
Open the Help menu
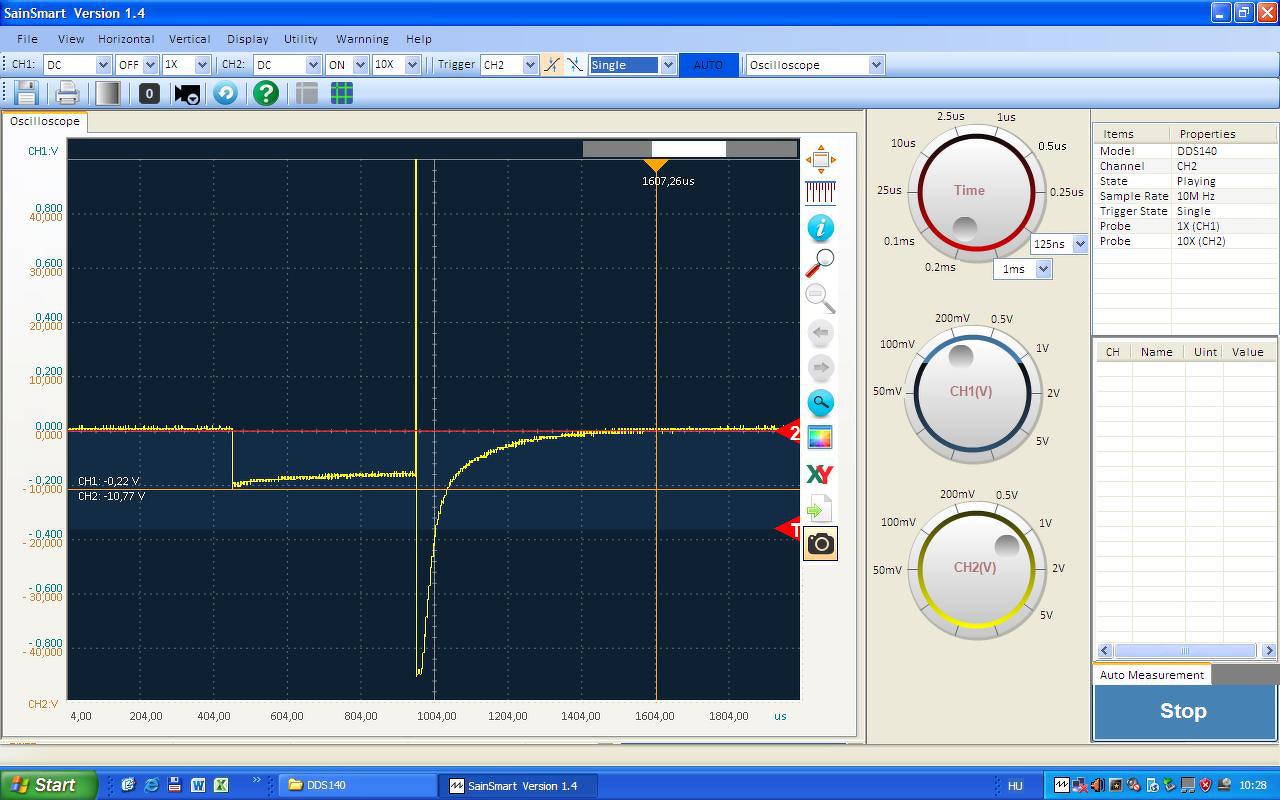pos(419,39)
